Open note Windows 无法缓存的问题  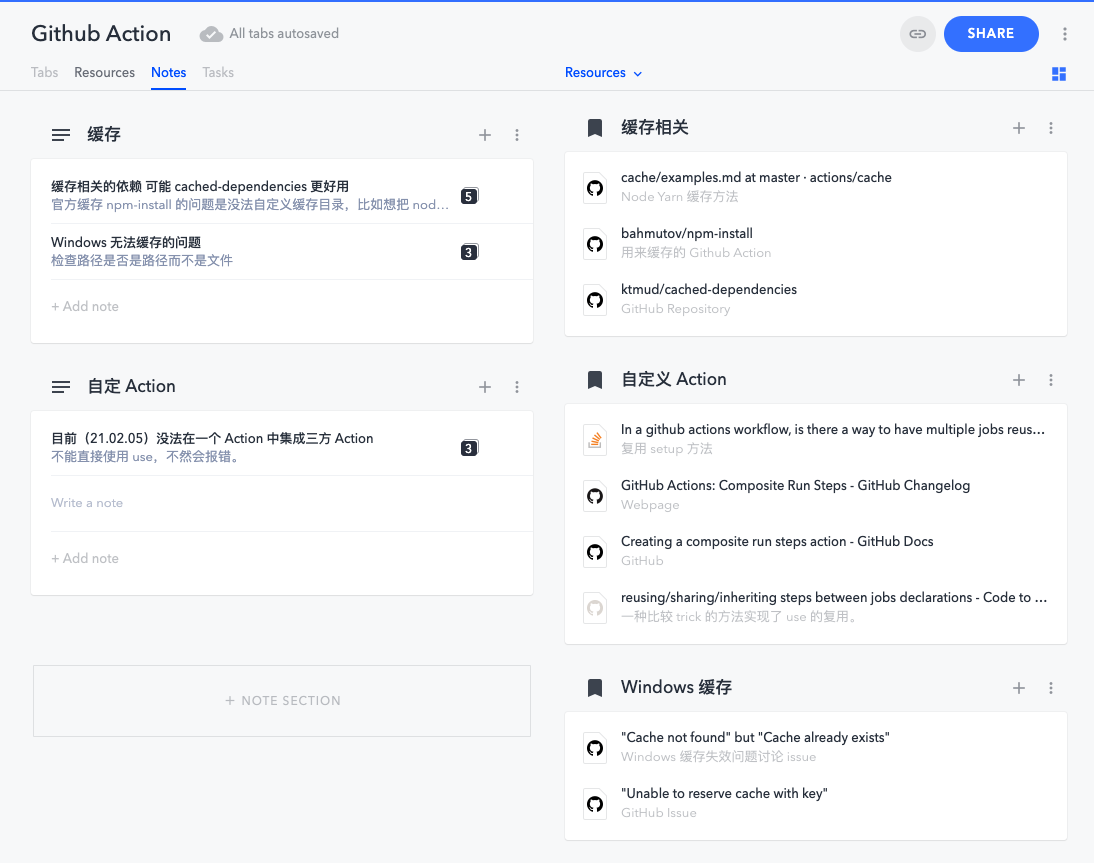(126, 242)
